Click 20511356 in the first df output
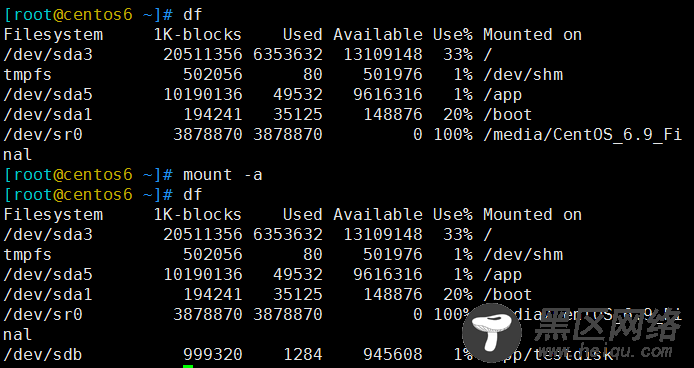Viewport: 694px width, 368px height. point(203,54)
